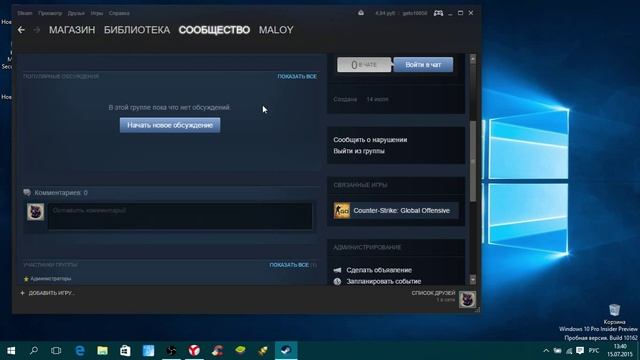The width and height of the screenshot is (640, 360).
Task: Click the vertical scrollbar thumb
Action: [473, 161]
